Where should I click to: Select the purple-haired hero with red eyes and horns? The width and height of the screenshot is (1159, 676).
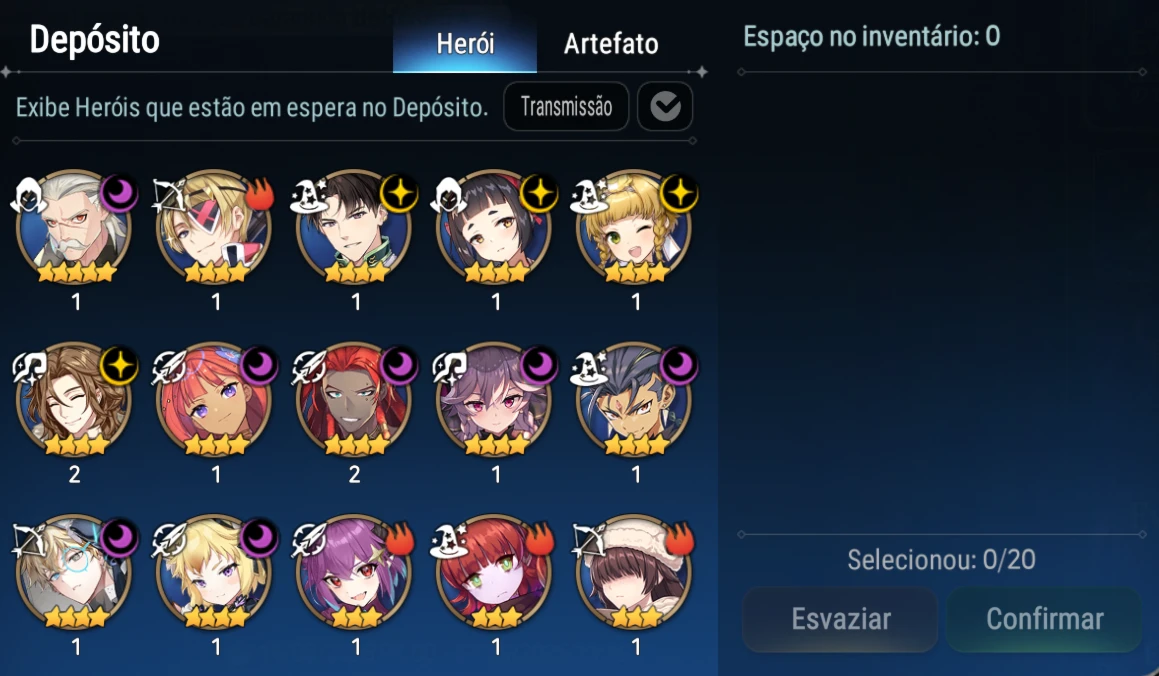[494, 400]
